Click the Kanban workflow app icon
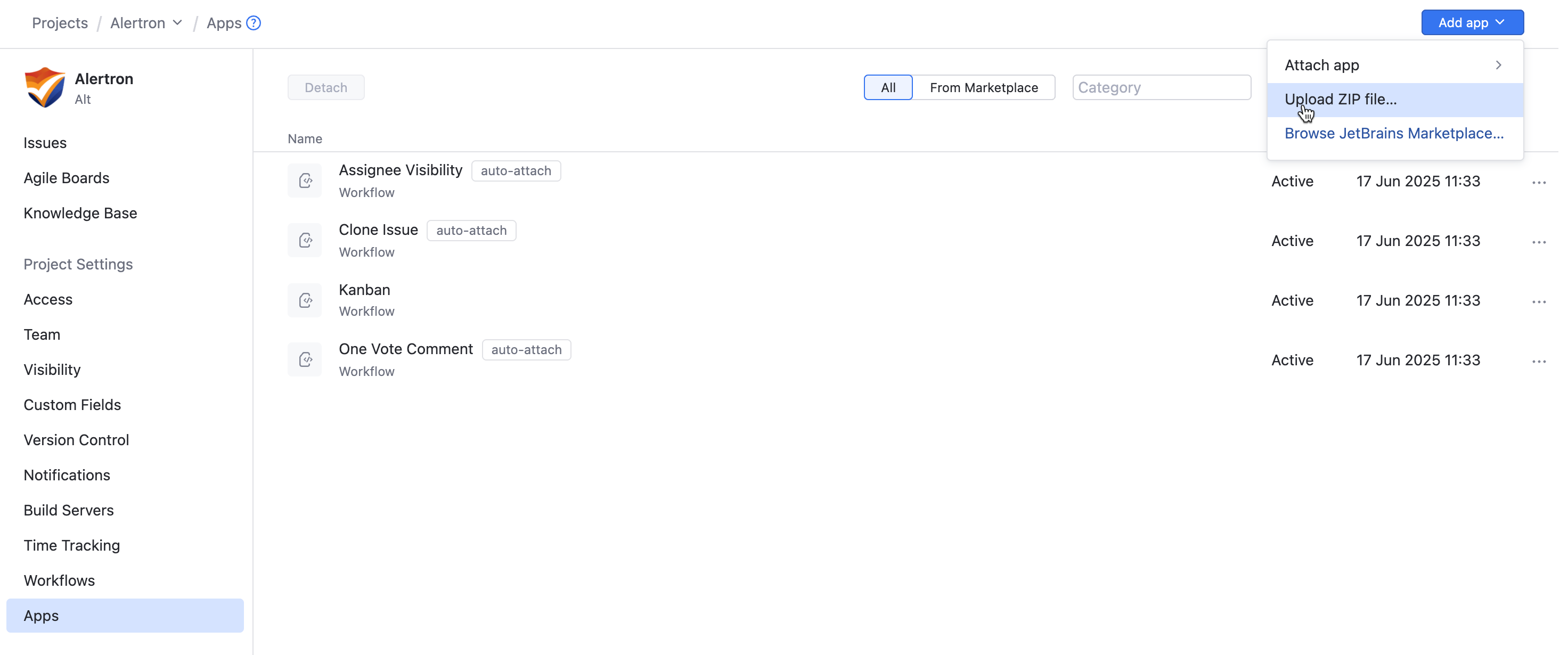The width and height of the screenshot is (1568, 655). (x=305, y=299)
